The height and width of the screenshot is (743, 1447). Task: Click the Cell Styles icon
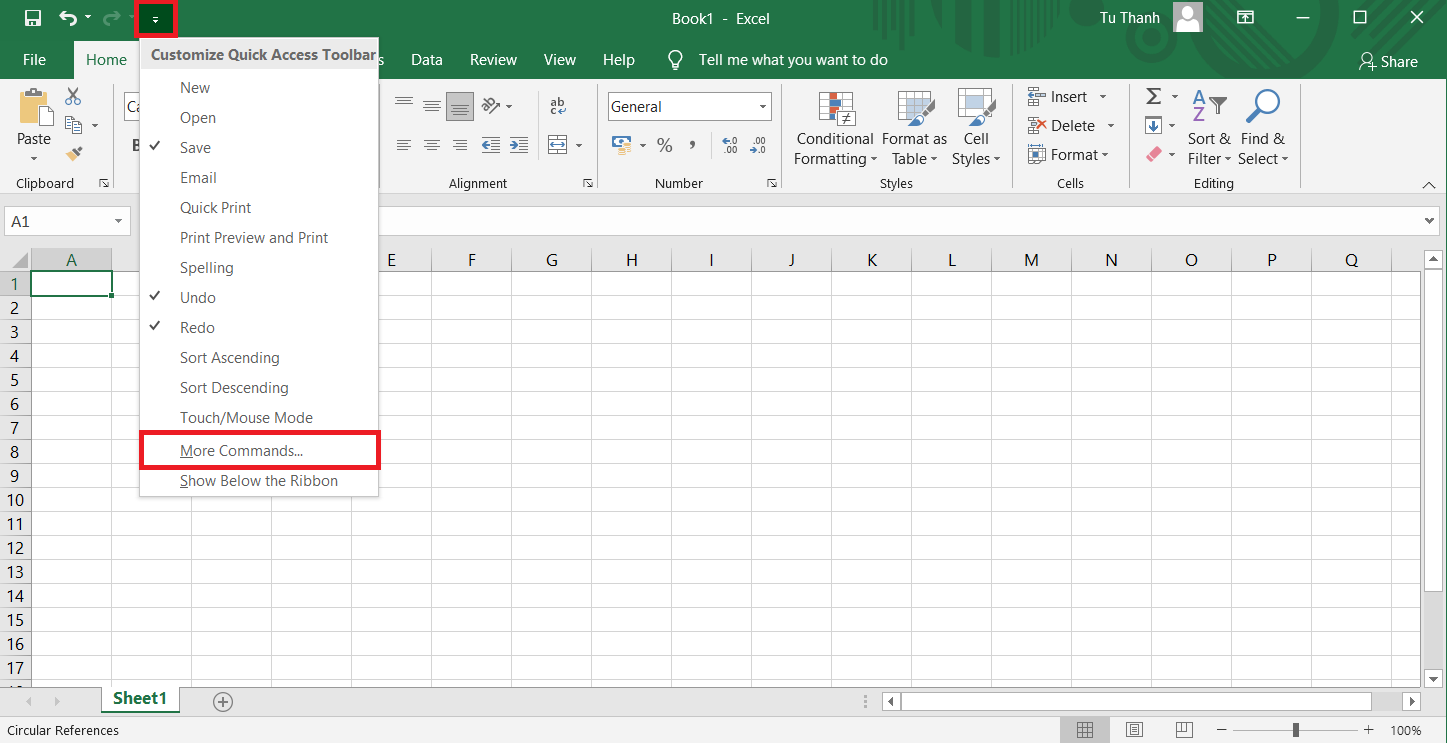coord(975,108)
